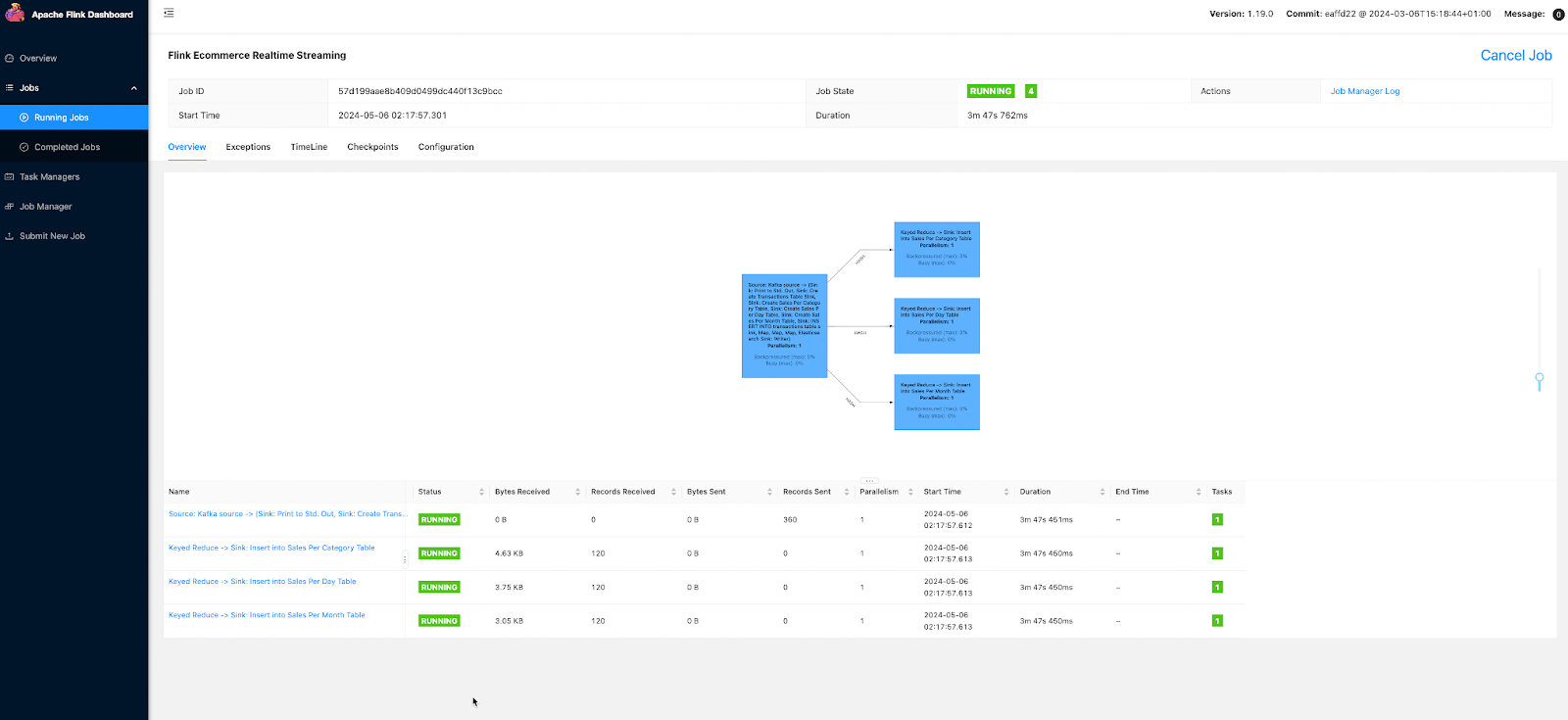Collapse the Jobs sidebar menu chevron
This screenshot has height=720, width=1568.
[x=134, y=88]
